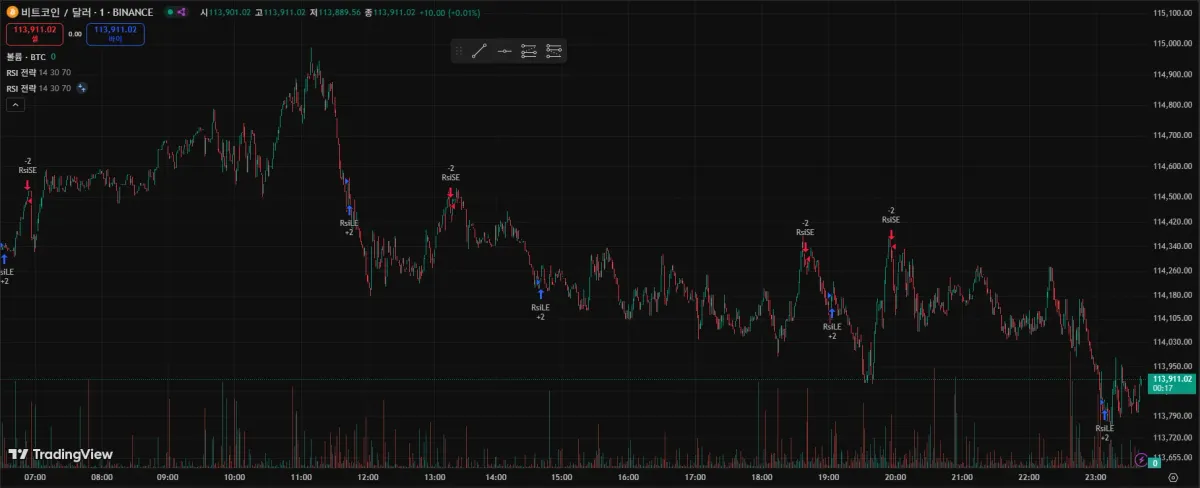Click the RsiSE -2 marker near 07:00

(27, 172)
